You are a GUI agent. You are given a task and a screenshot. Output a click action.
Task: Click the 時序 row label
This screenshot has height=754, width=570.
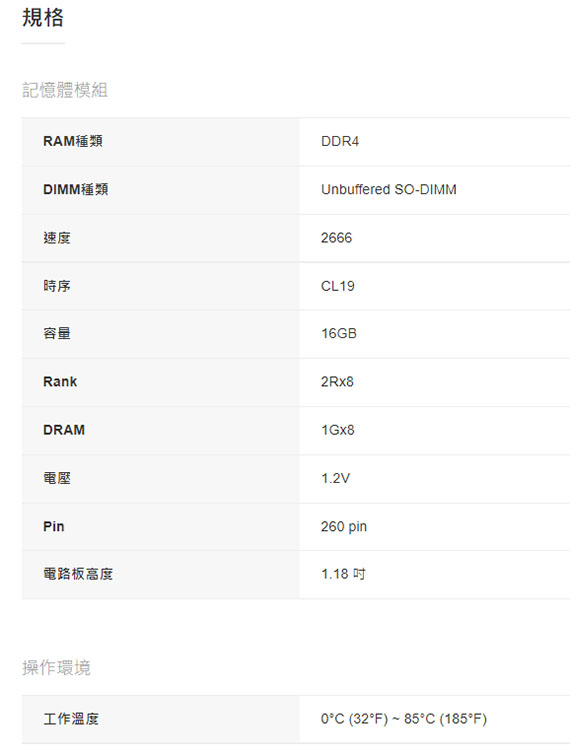[x=57, y=286]
